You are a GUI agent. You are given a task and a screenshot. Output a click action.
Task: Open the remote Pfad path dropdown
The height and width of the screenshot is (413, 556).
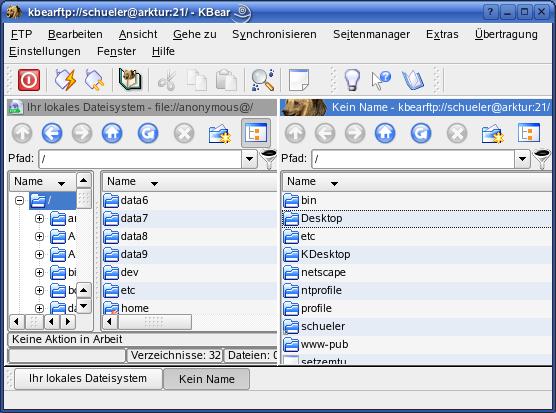point(522,158)
